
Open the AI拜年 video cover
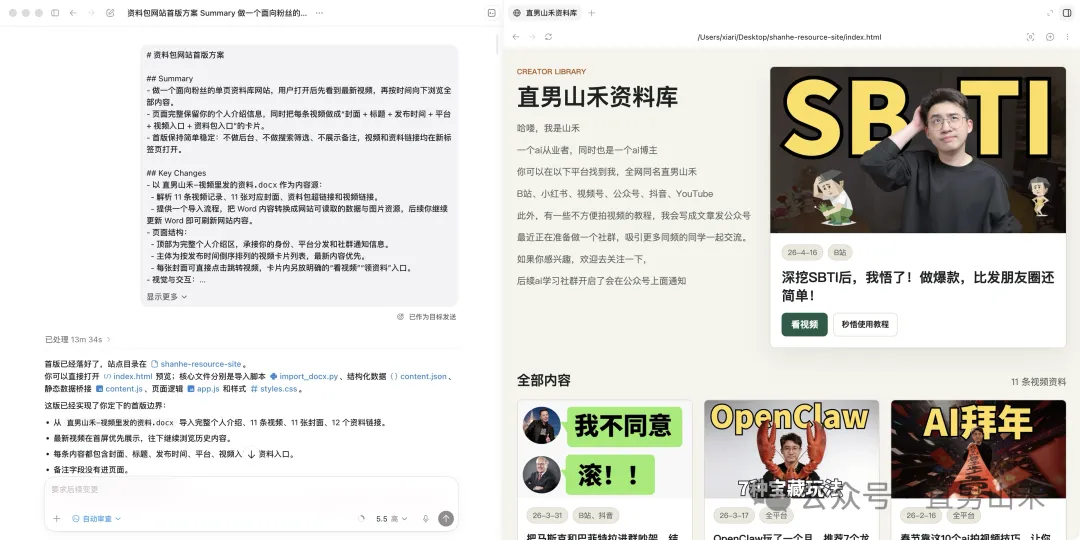[x=978, y=449]
